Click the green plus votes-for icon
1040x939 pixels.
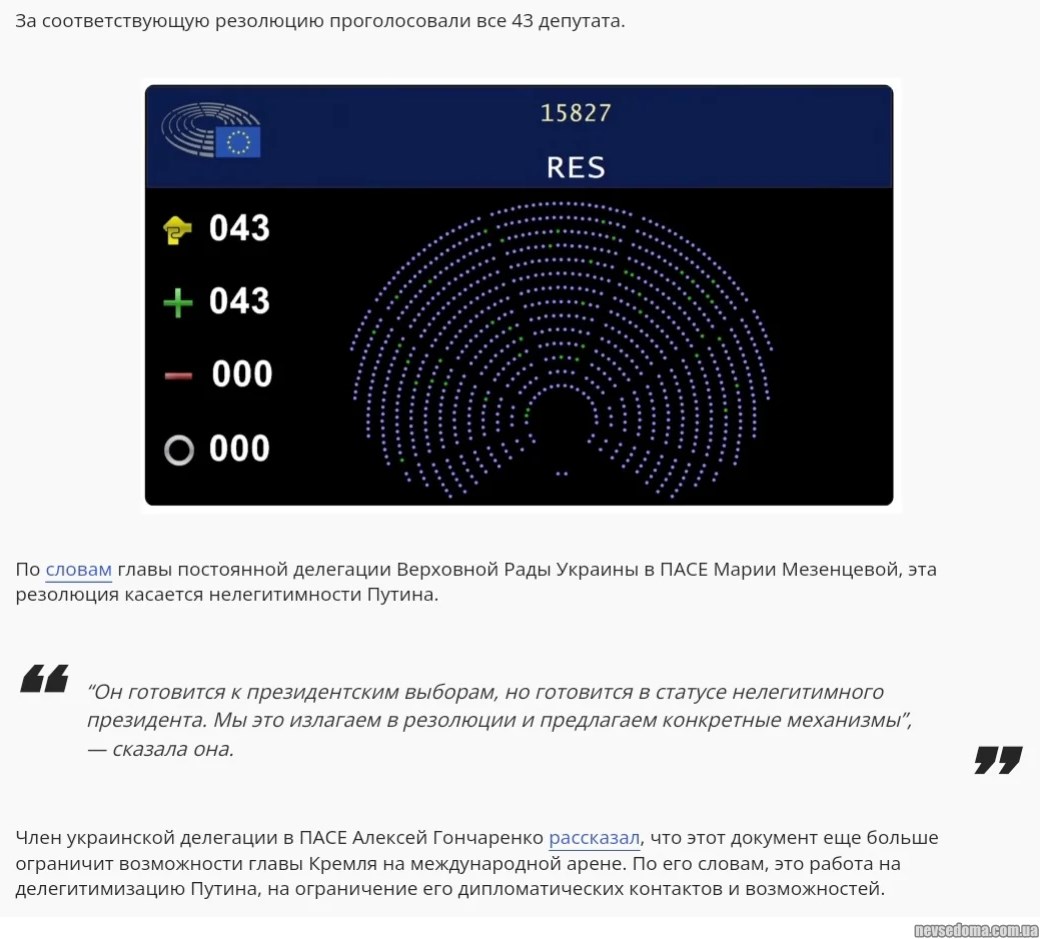(178, 302)
